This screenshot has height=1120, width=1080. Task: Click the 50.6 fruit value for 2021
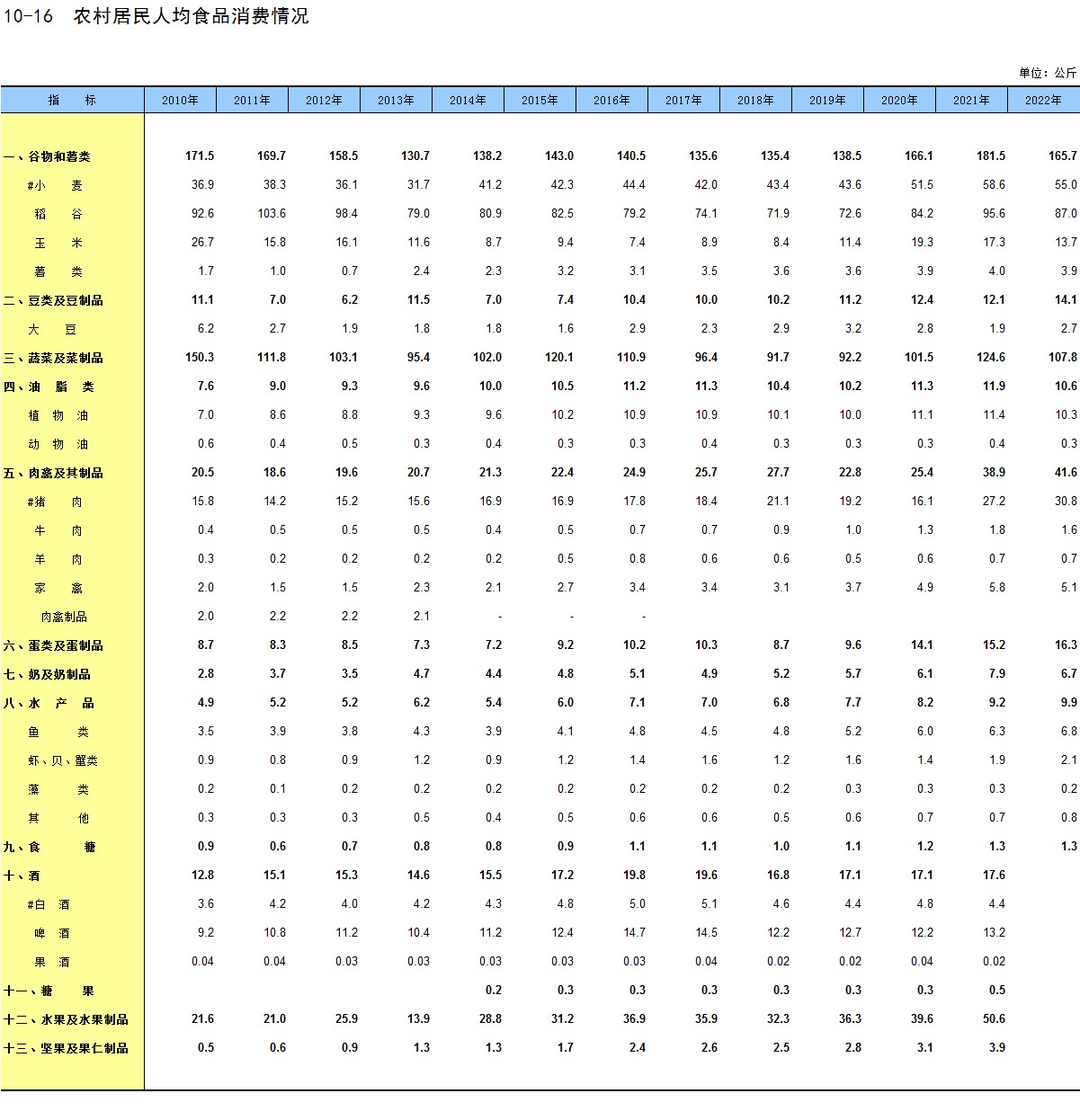994,1019
